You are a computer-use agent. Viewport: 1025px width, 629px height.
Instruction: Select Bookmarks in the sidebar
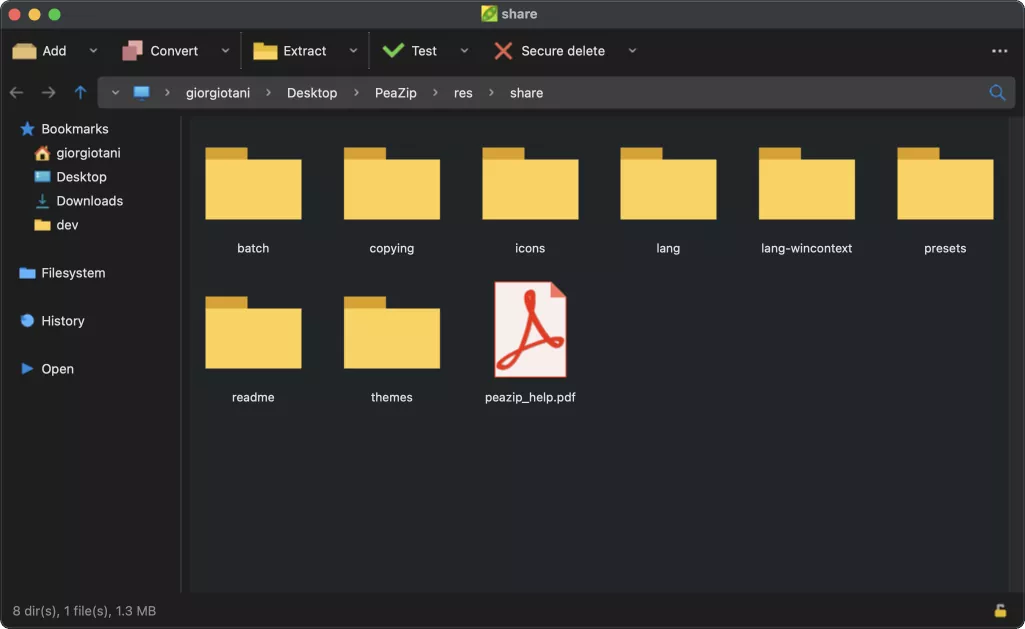[x=64, y=129]
